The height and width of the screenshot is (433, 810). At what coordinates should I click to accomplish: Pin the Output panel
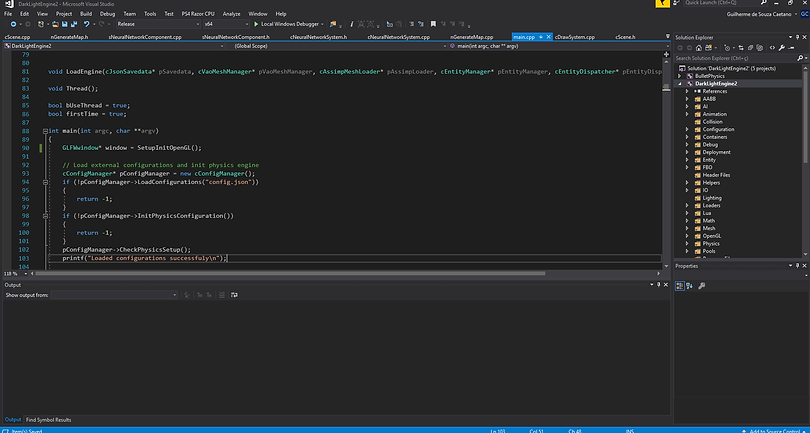(658, 285)
